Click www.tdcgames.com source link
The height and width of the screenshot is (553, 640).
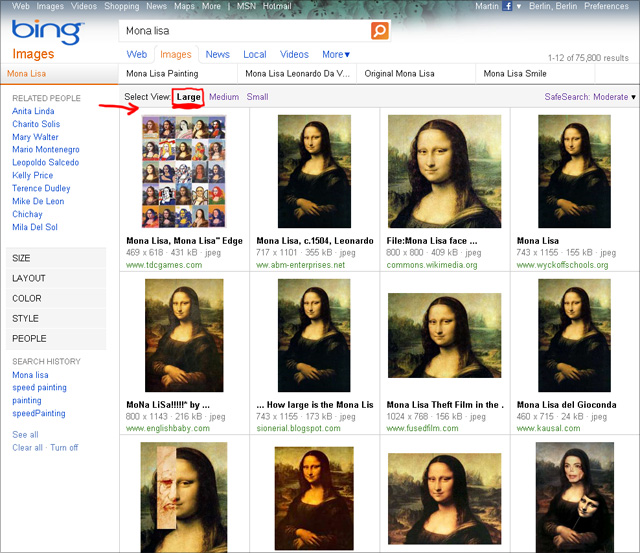(164, 265)
